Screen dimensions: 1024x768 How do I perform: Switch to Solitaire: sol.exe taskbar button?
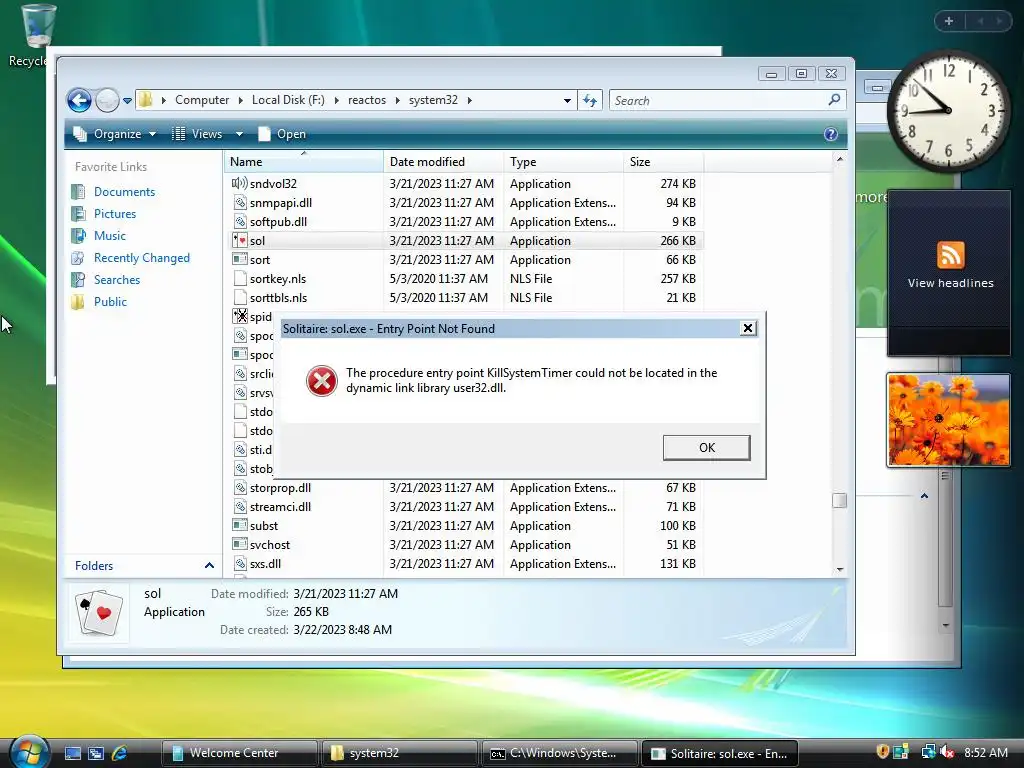720,753
